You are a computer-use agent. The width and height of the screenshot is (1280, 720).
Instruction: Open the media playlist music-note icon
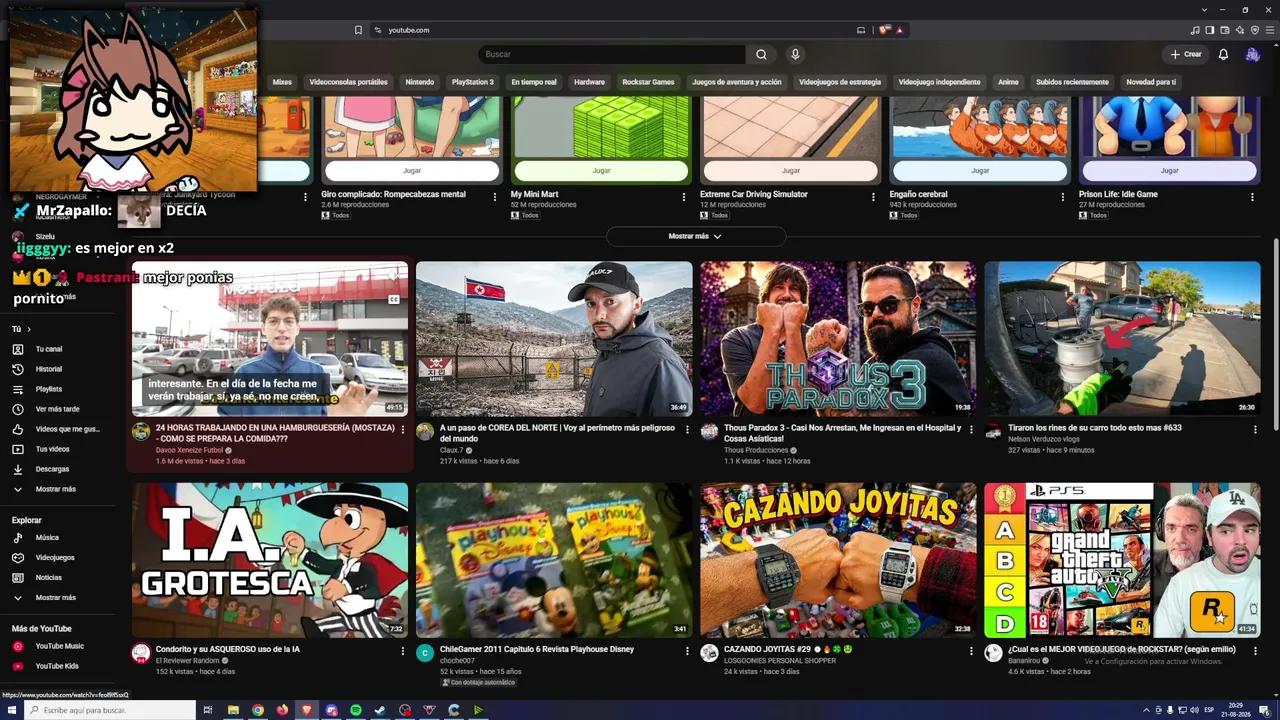1196,30
